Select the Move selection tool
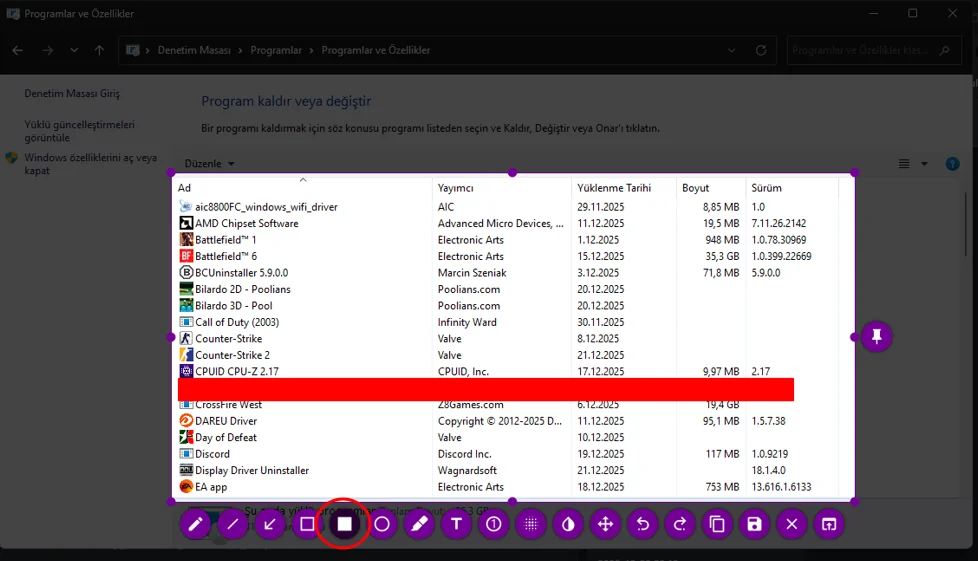The height and width of the screenshot is (561, 978). [606, 524]
